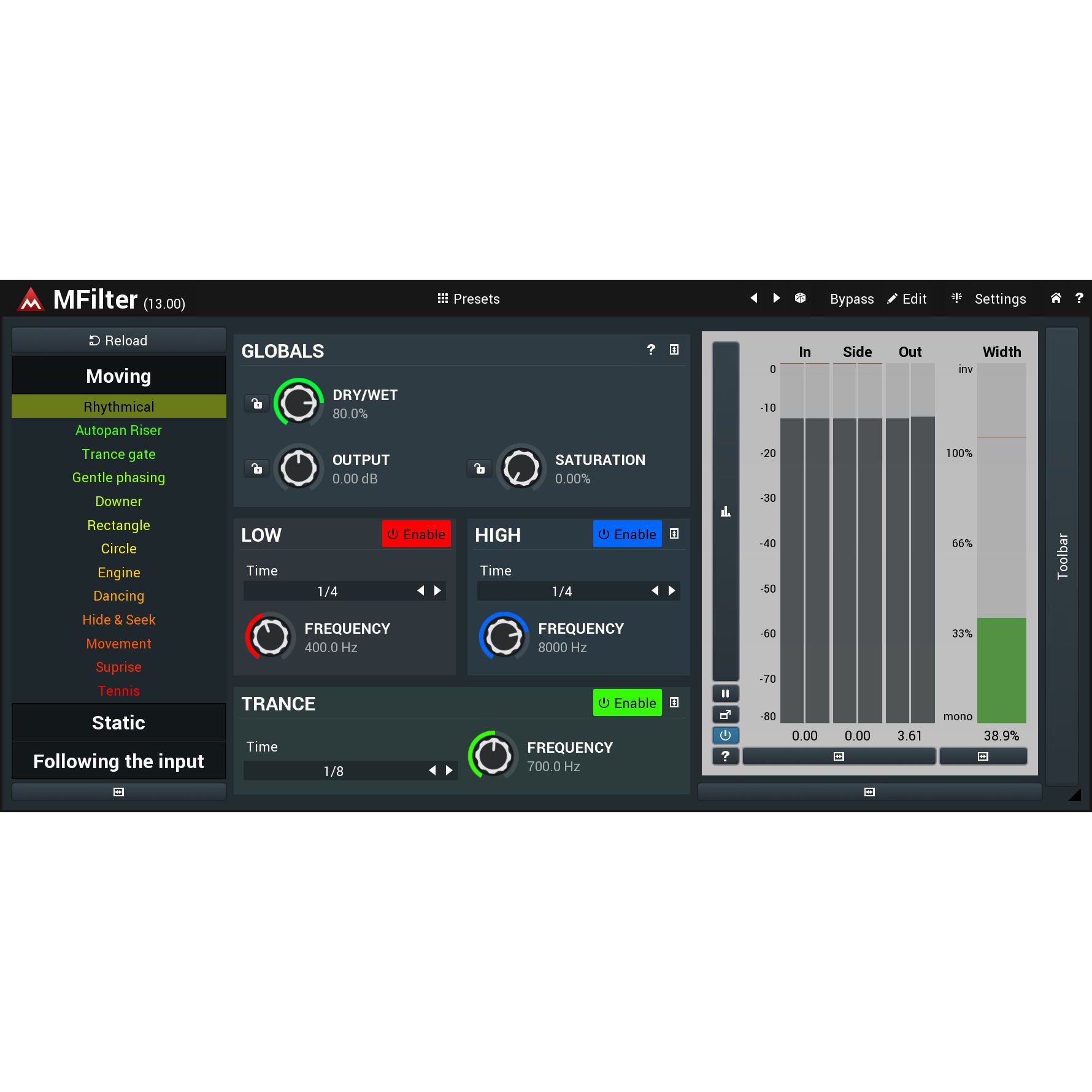The width and height of the screenshot is (1092, 1092).
Task: Click the random preset dice icon
Action: click(800, 298)
